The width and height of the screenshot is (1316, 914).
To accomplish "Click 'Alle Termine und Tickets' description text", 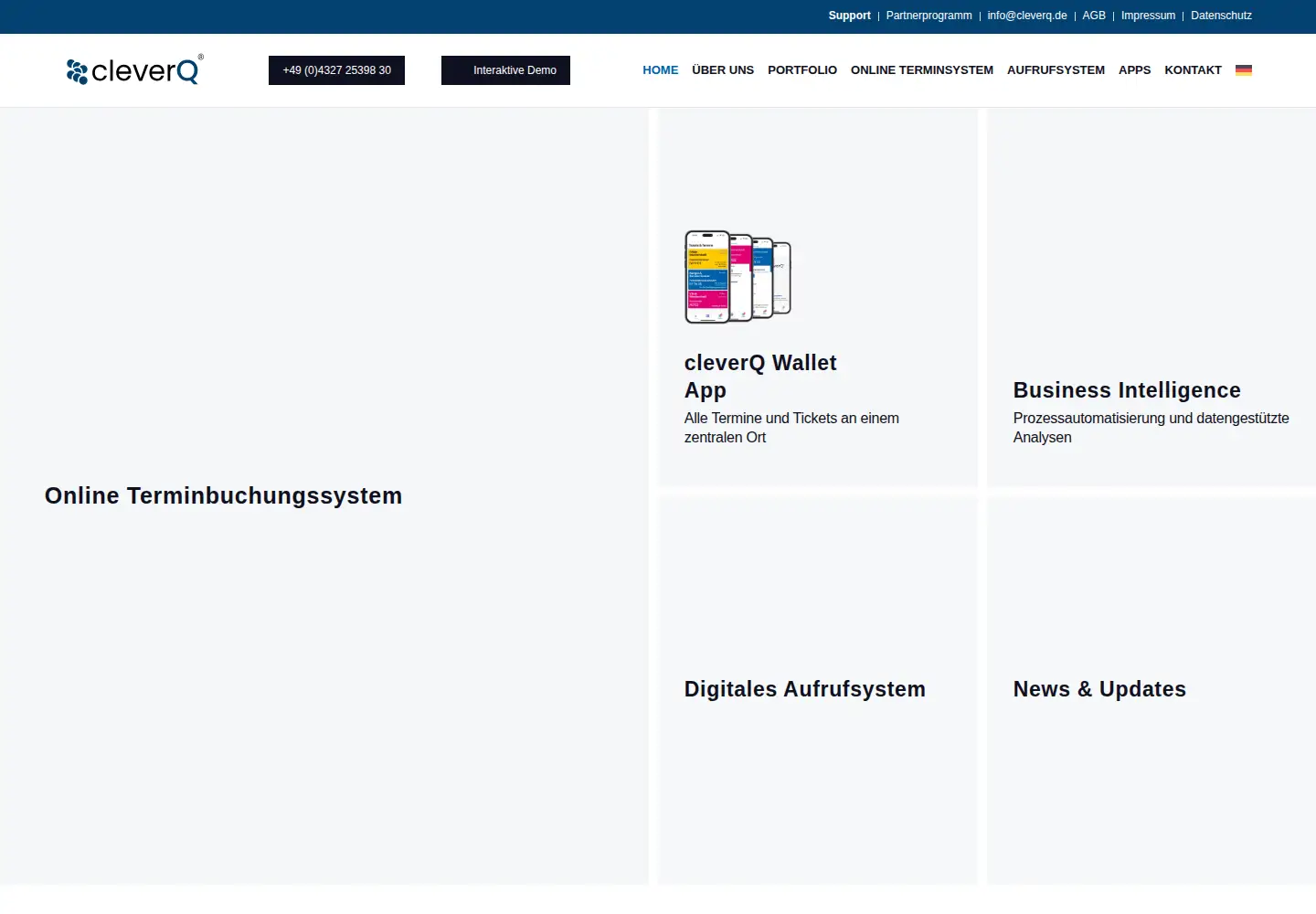I will tap(791, 428).
